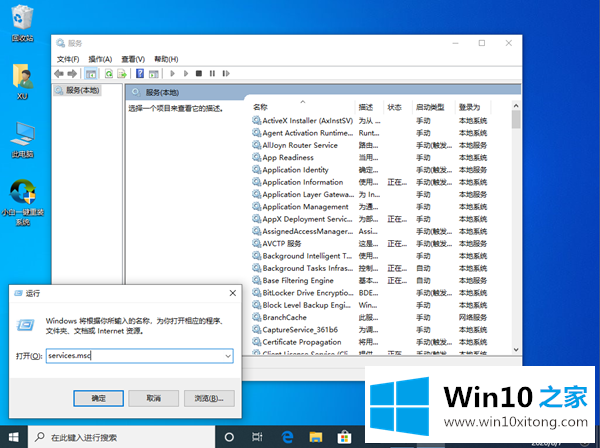Select Background Intelligent Transfer service
This screenshot has height=448, width=600.
pos(370,256)
